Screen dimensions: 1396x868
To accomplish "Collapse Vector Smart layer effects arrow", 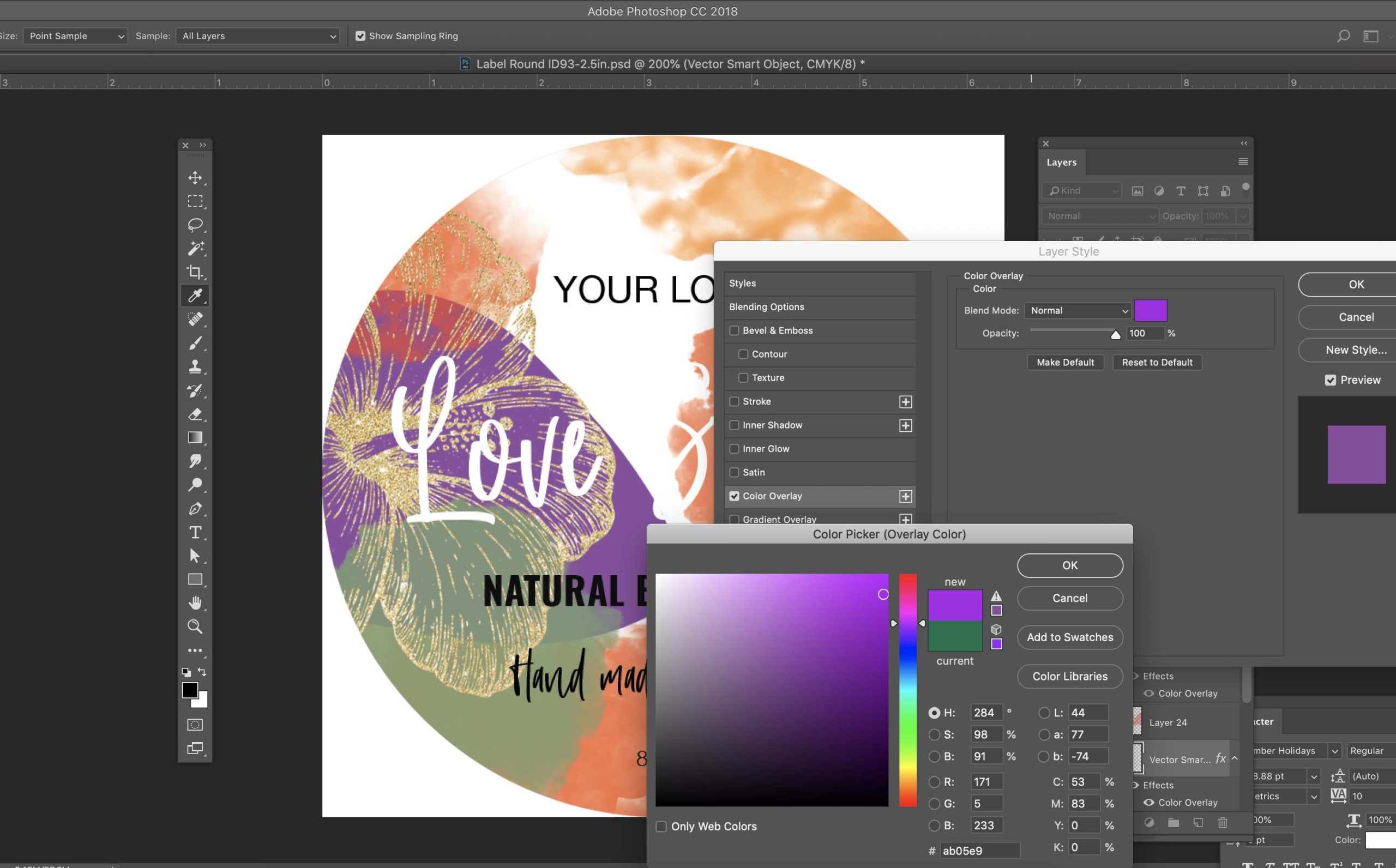I will 1235,758.
